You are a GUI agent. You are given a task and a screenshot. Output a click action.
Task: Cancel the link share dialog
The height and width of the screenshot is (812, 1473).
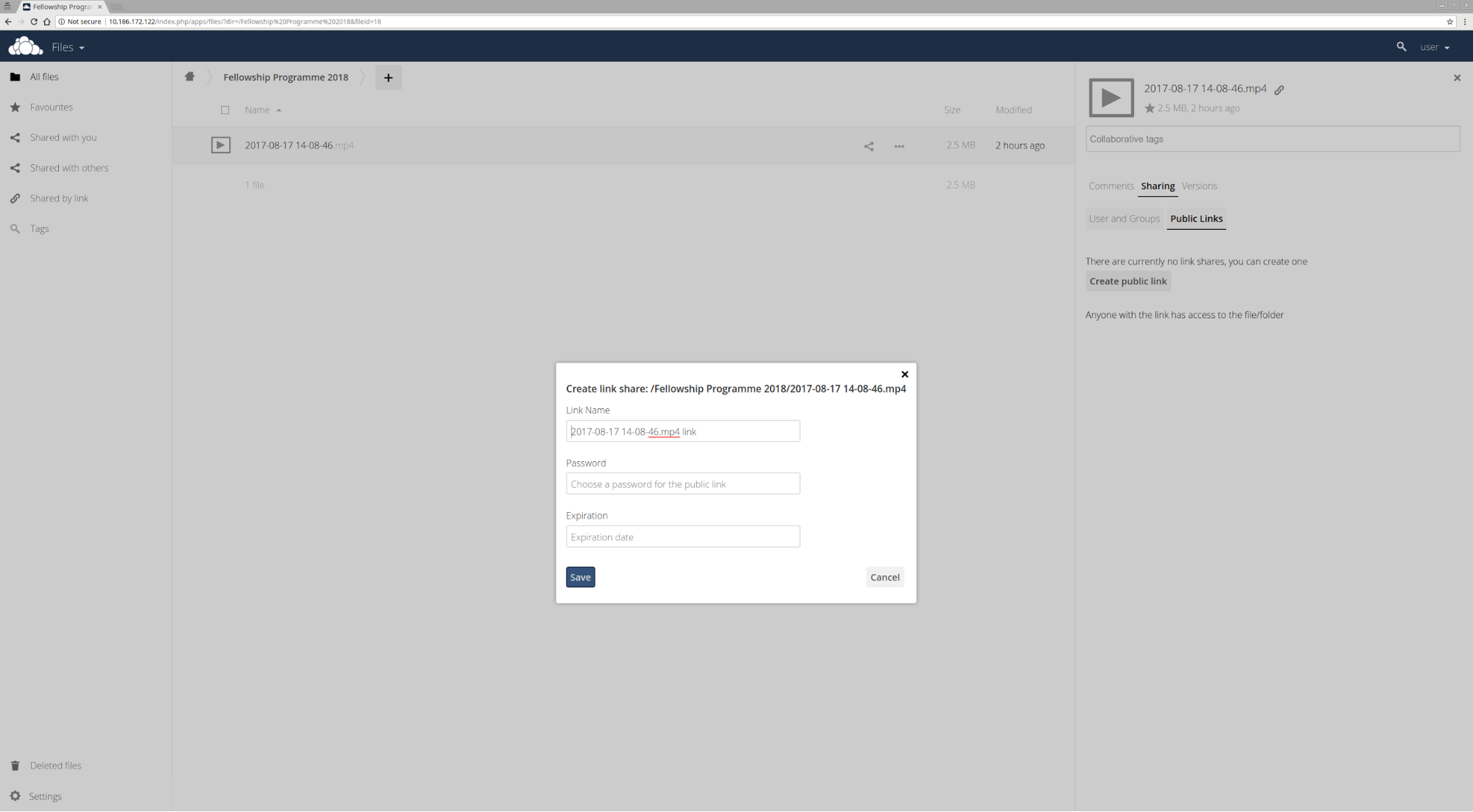coord(884,577)
